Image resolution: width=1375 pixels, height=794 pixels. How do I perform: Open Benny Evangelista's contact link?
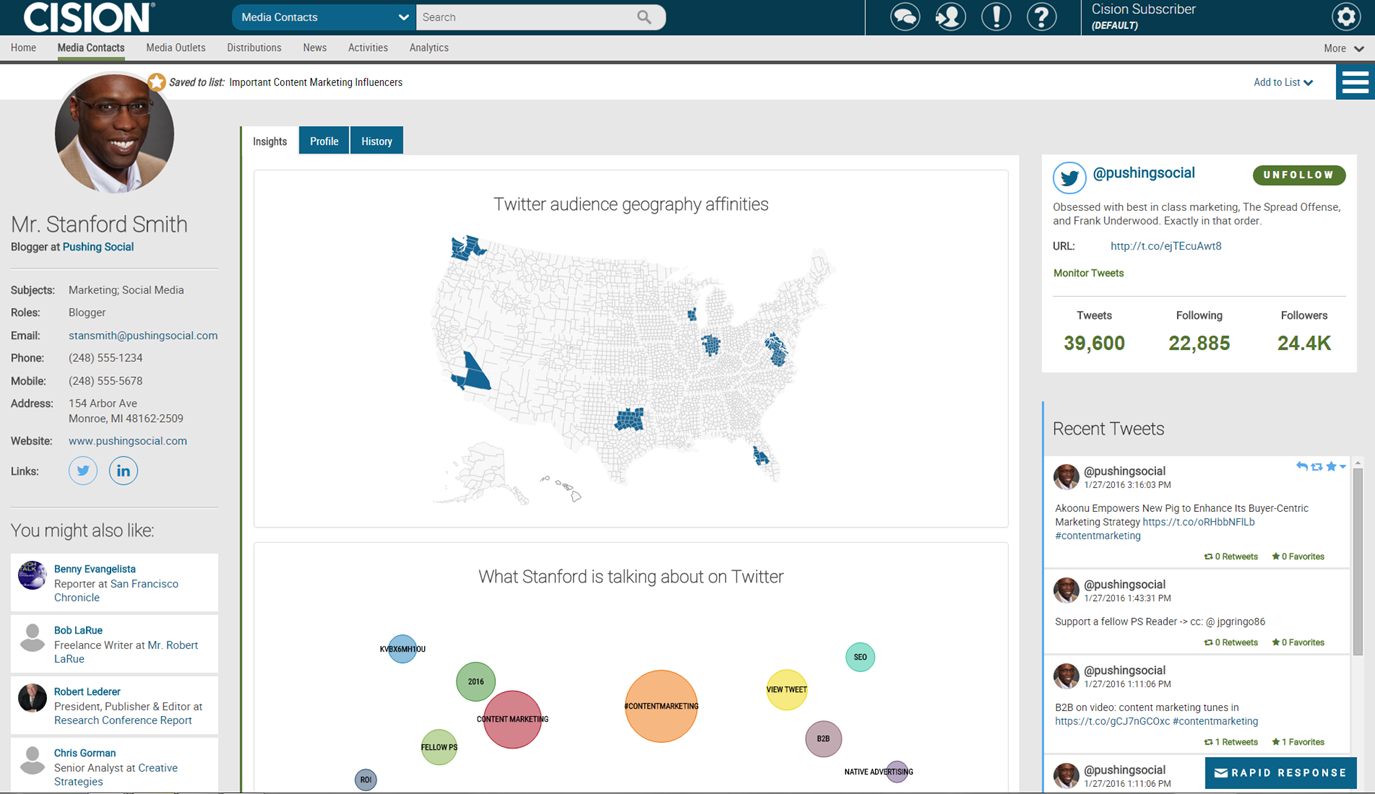click(95, 569)
